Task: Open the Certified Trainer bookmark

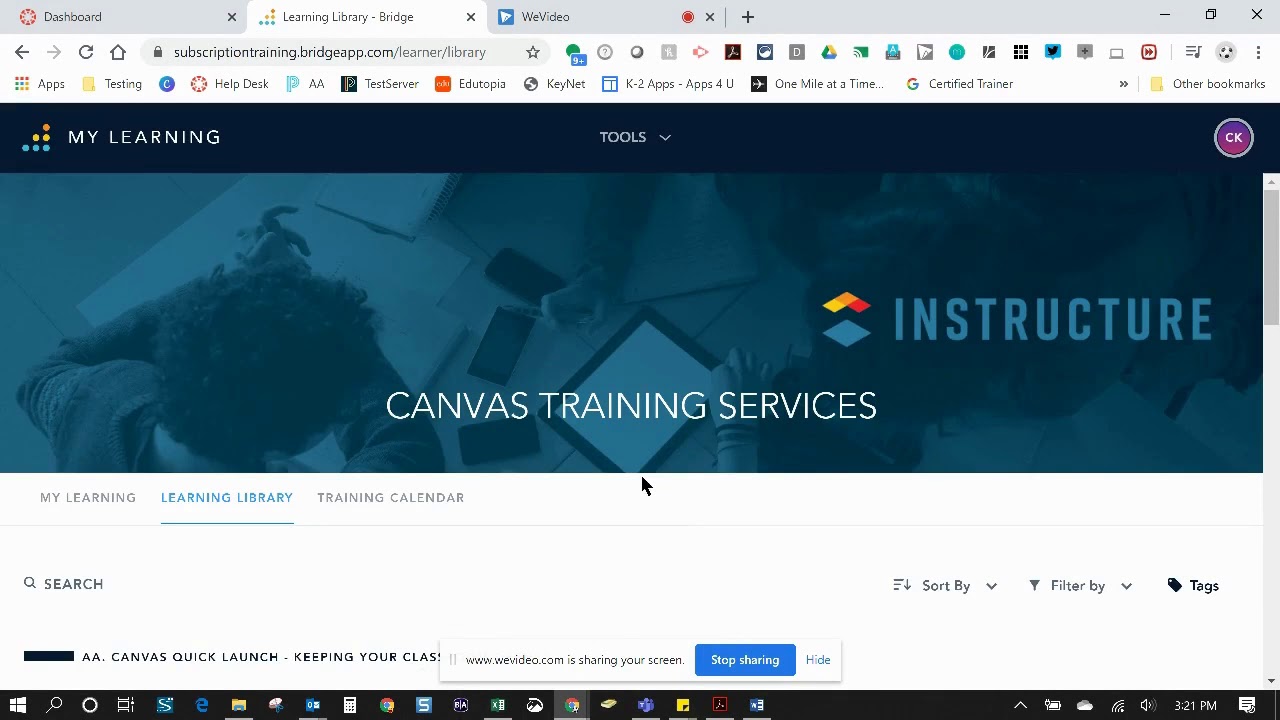Action: tap(959, 84)
